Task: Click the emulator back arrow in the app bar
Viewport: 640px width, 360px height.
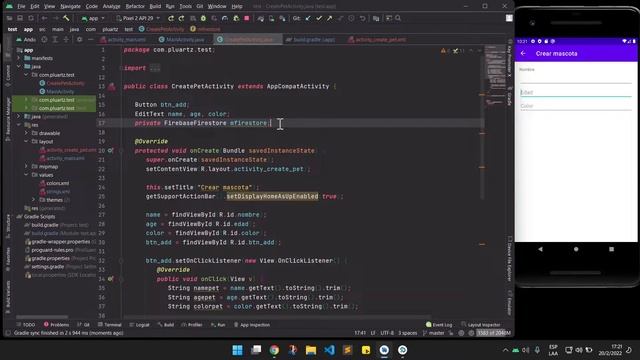Action: pyautogui.click(x=523, y=53)
